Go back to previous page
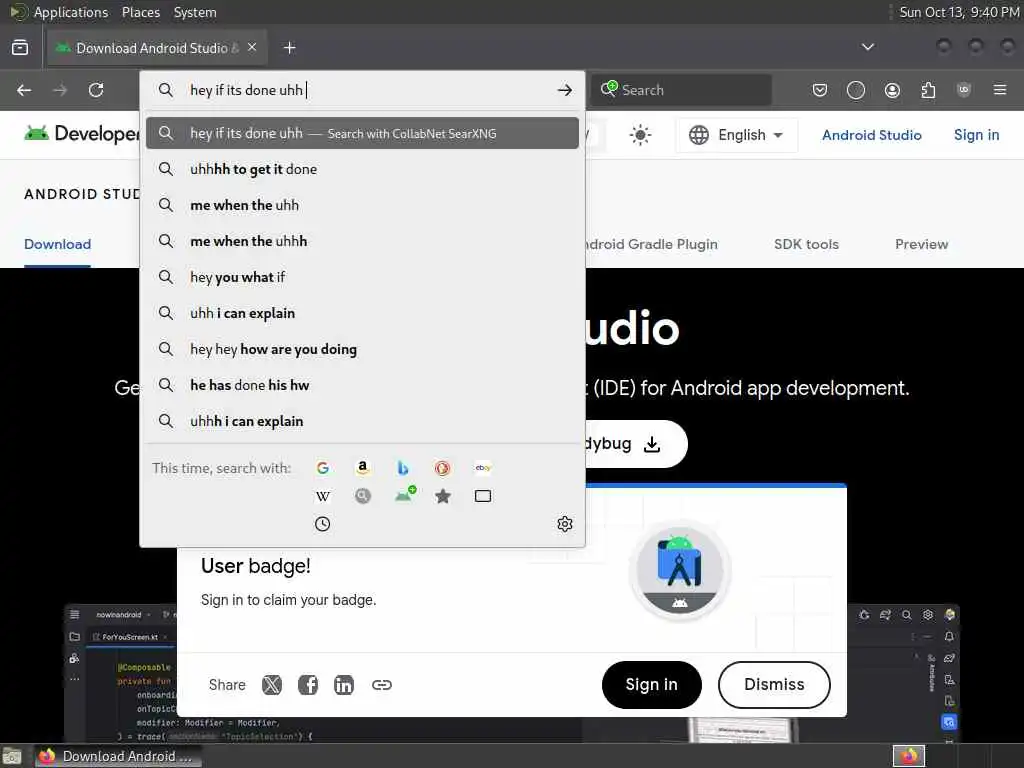The height and width of the screenshot is (768, 1024). pyautogui.click(x=24, y=90)
